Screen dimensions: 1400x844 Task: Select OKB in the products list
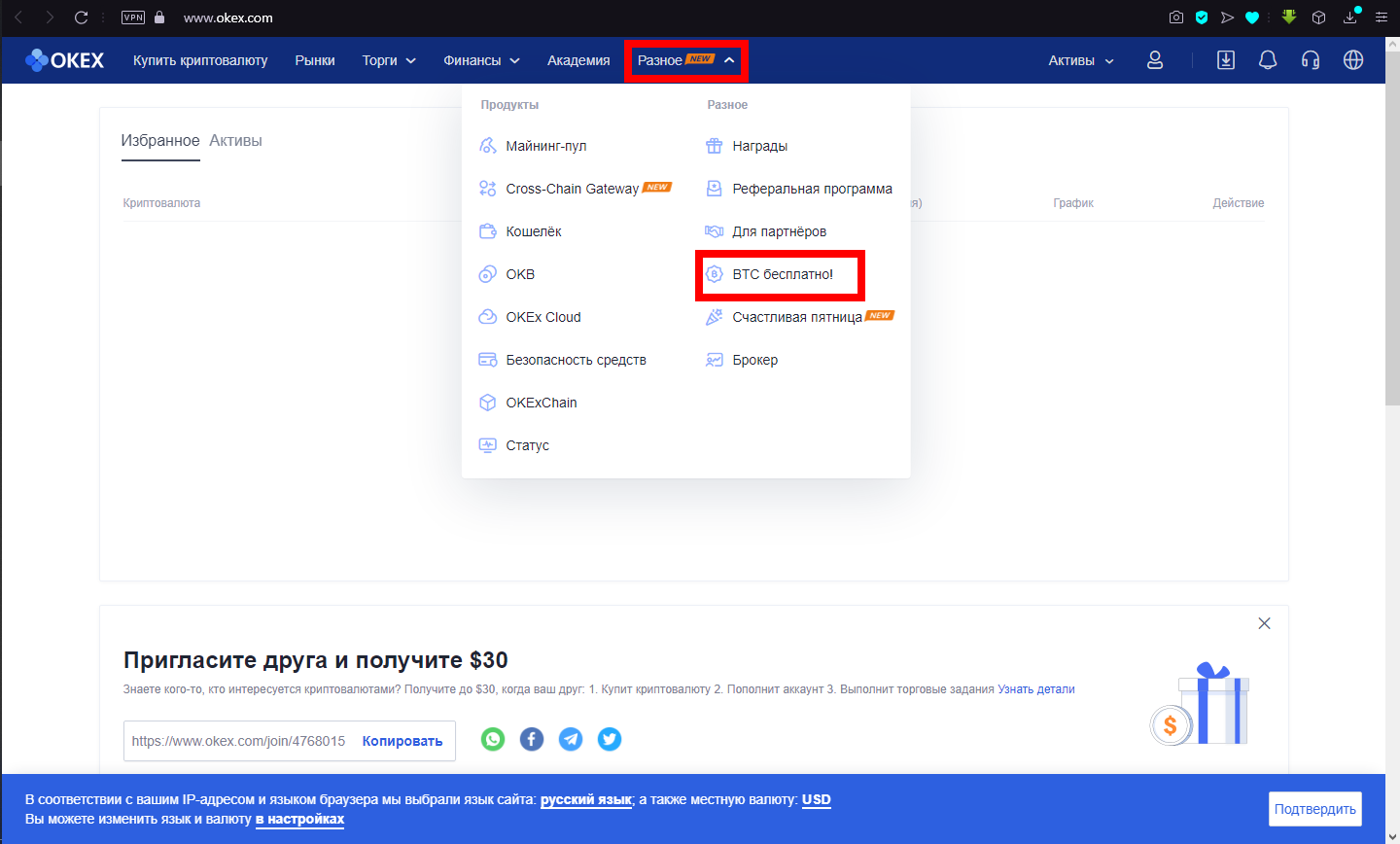pyautogui.click(x=507, y=274)
